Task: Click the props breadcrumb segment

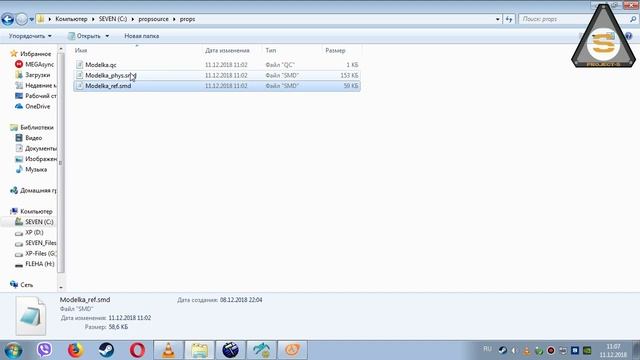Action: (187, 19)
